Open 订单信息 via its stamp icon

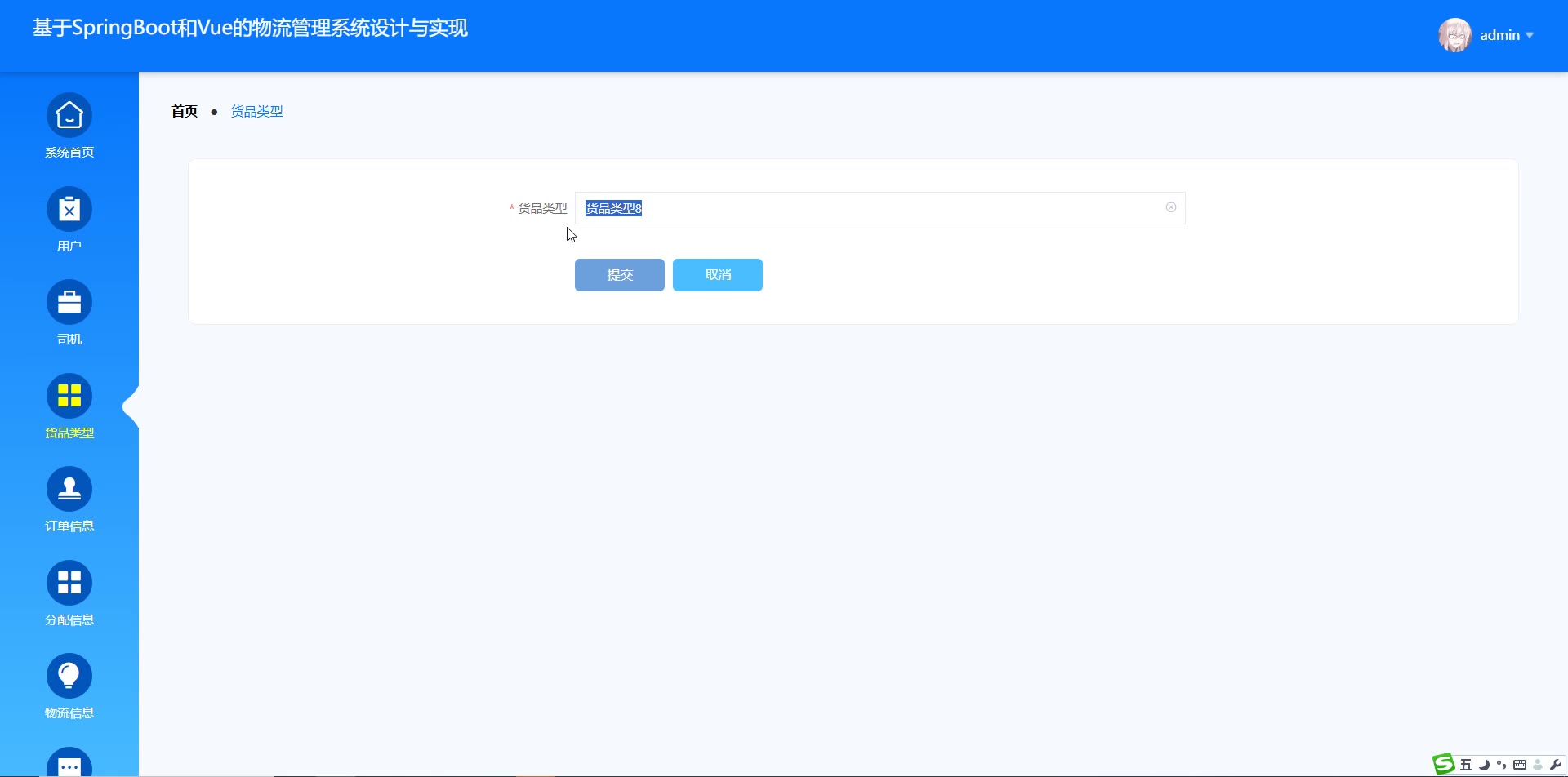click(x=69, y=489)
